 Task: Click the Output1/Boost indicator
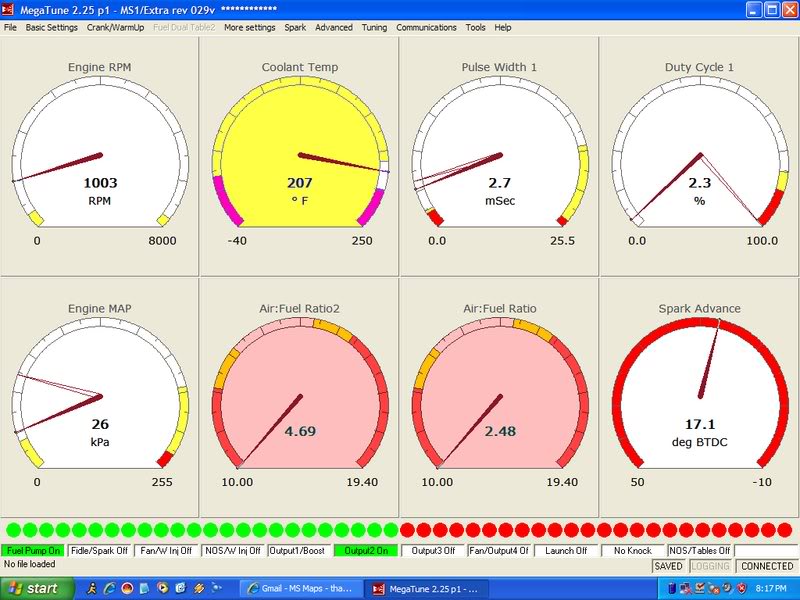298,551
